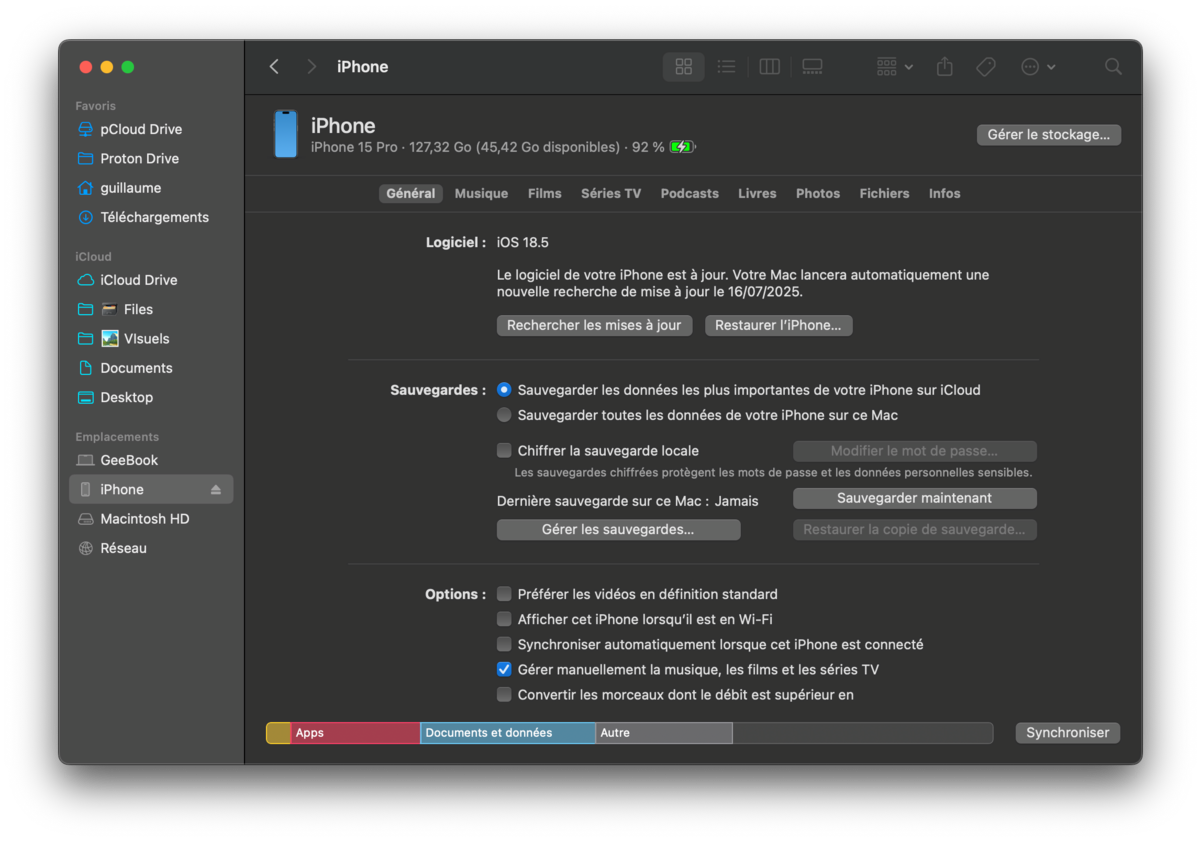Switch to the Musique tab
This screenshot has width=1200, height=842.
point(481,194)
